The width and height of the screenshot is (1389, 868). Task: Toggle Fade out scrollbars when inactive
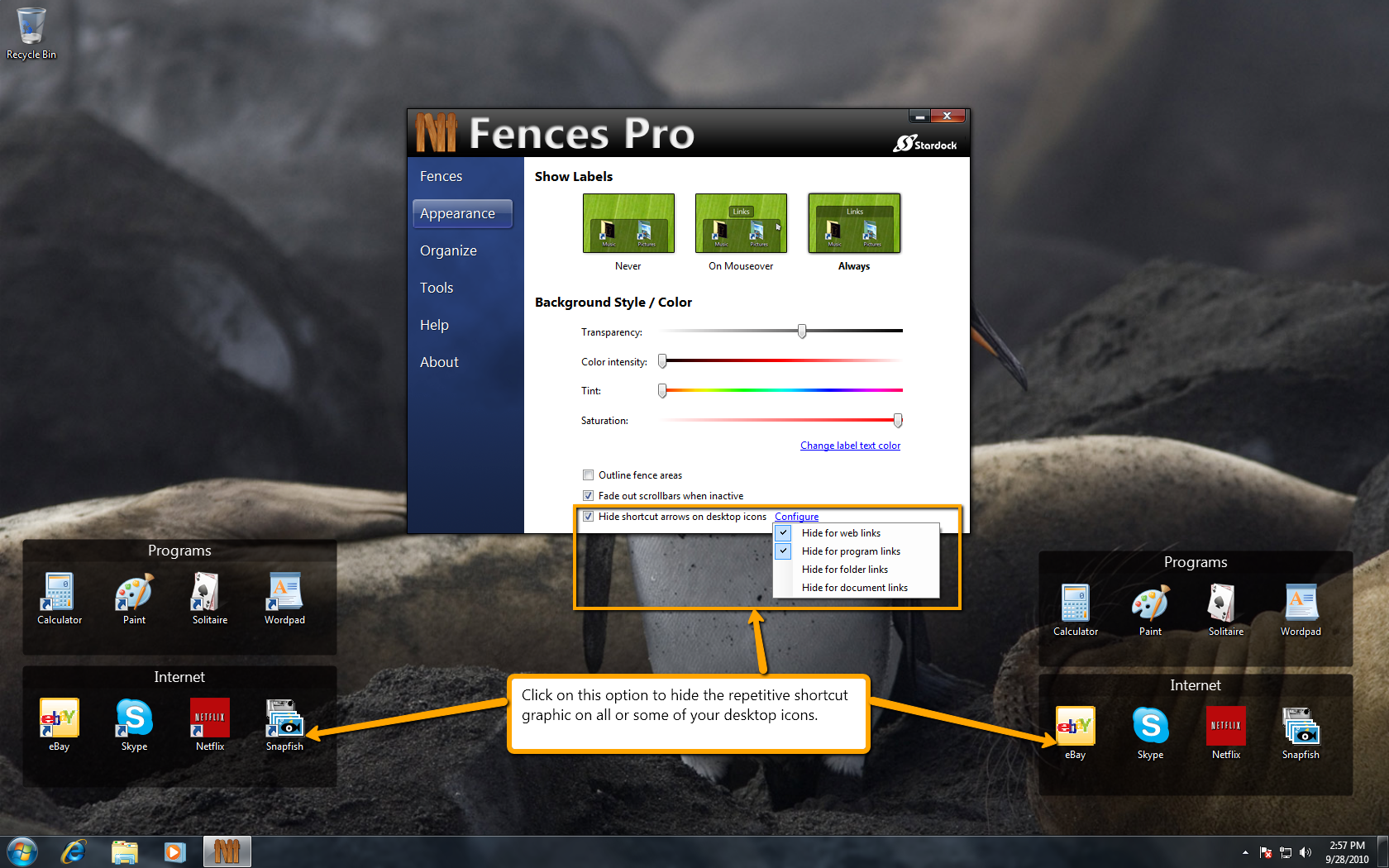point(588,496)
